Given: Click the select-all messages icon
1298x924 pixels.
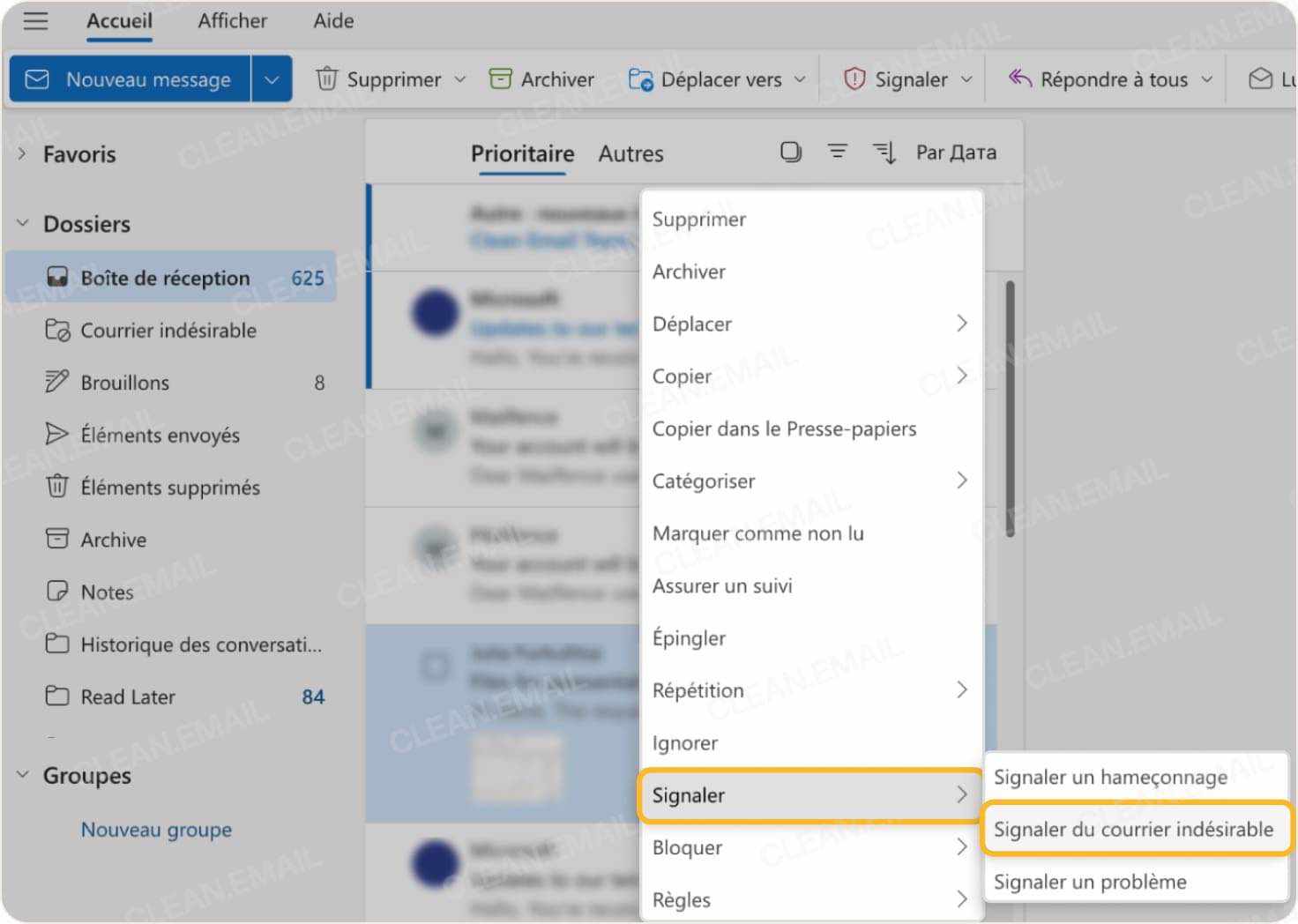Looking at the screenshot, I should pos(791,152).
